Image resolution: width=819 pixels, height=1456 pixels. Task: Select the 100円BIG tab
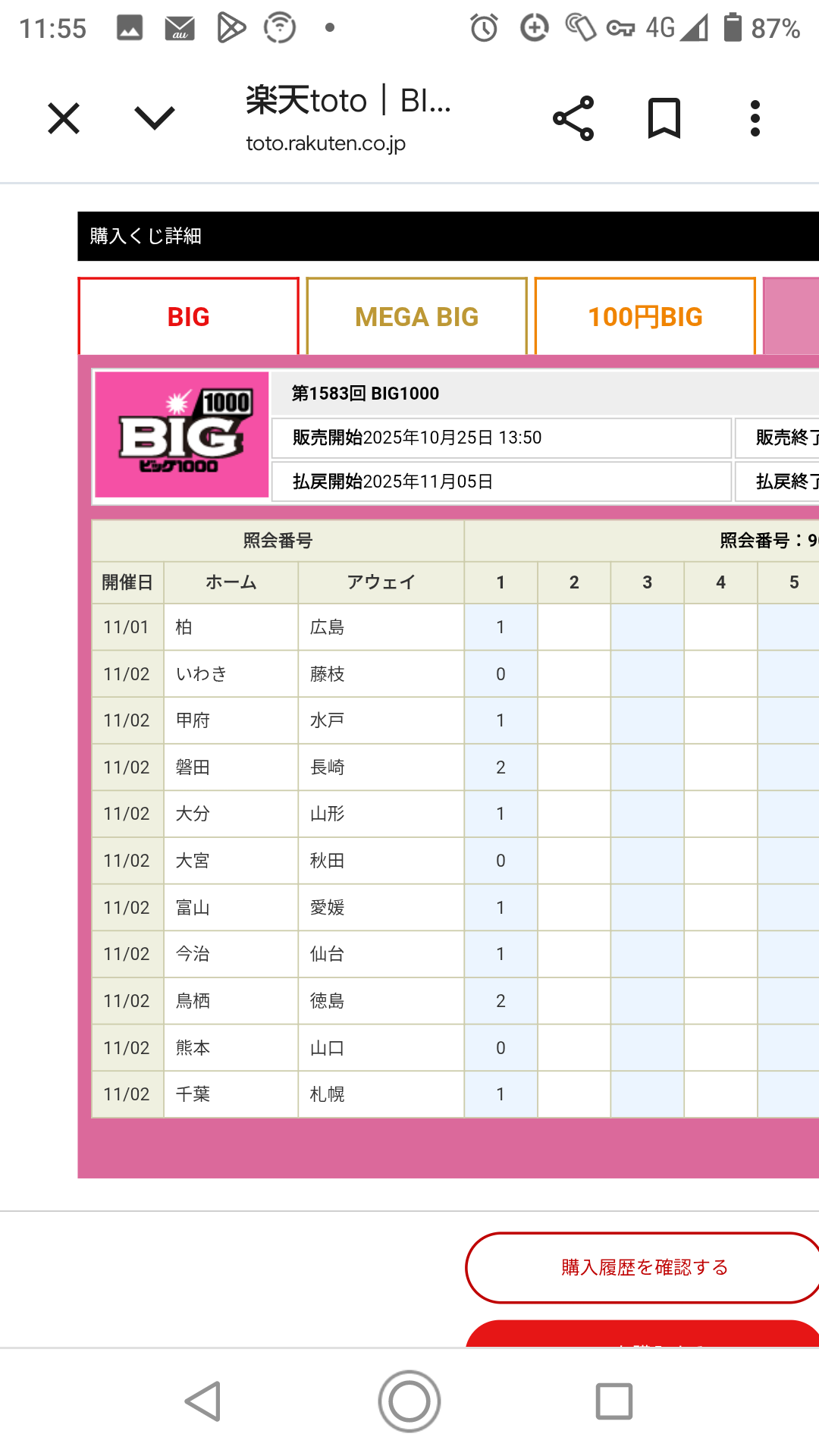(645, 317)
